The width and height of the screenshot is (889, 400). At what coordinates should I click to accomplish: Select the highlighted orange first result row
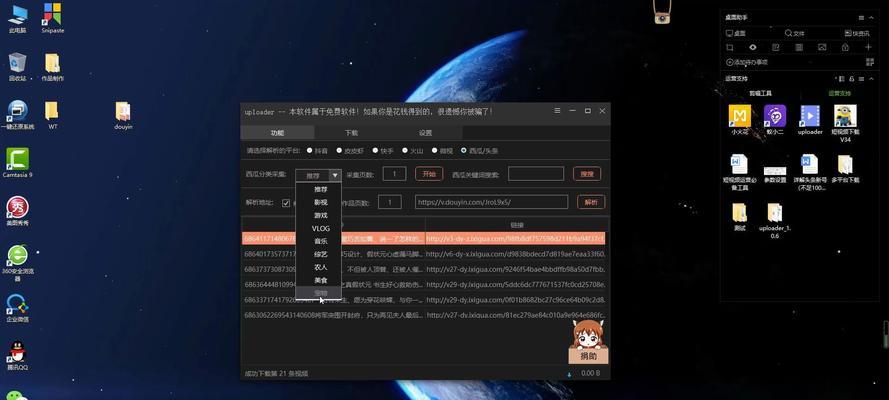tap(424, 239)
